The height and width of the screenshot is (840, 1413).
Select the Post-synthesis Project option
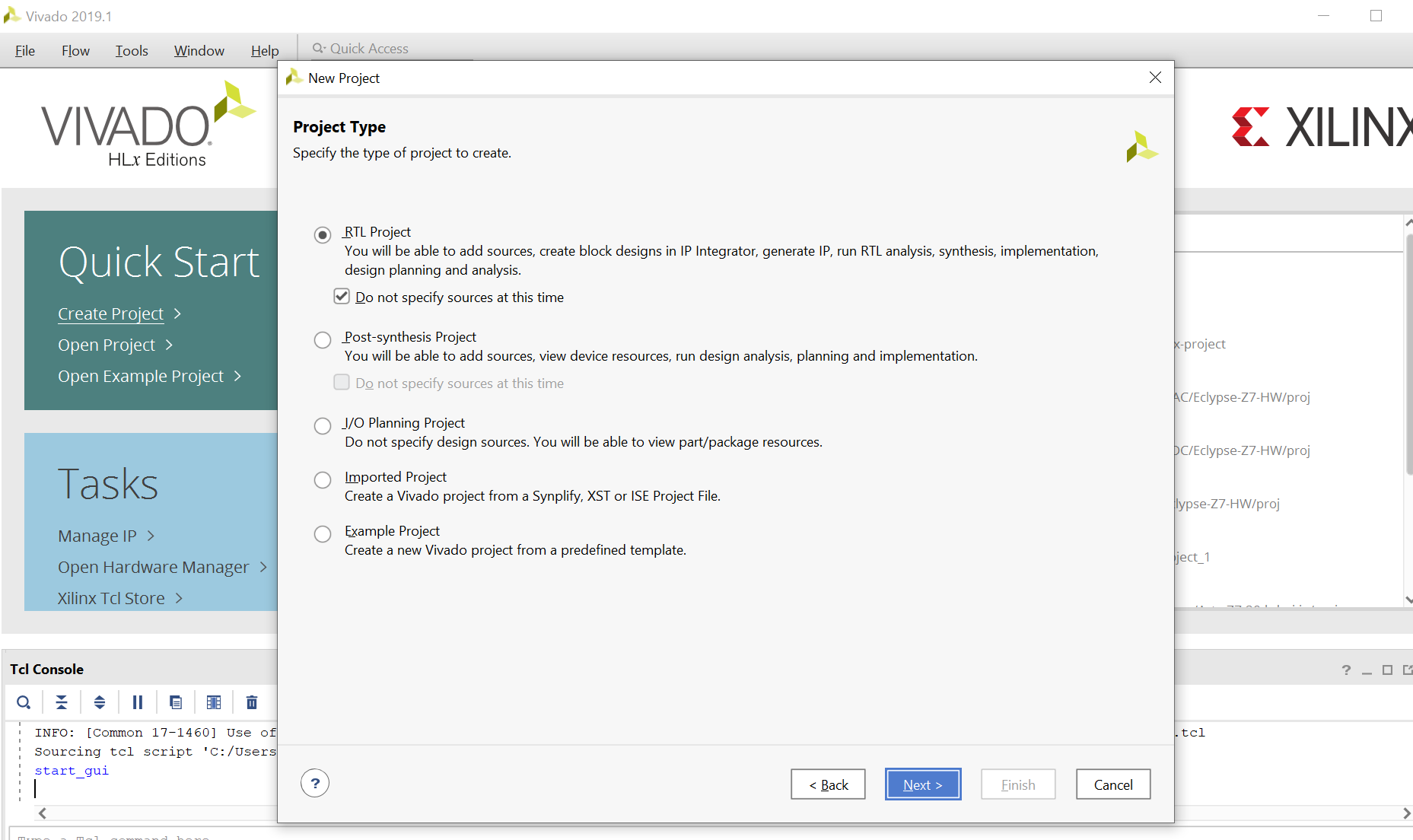tap(323, 339)
